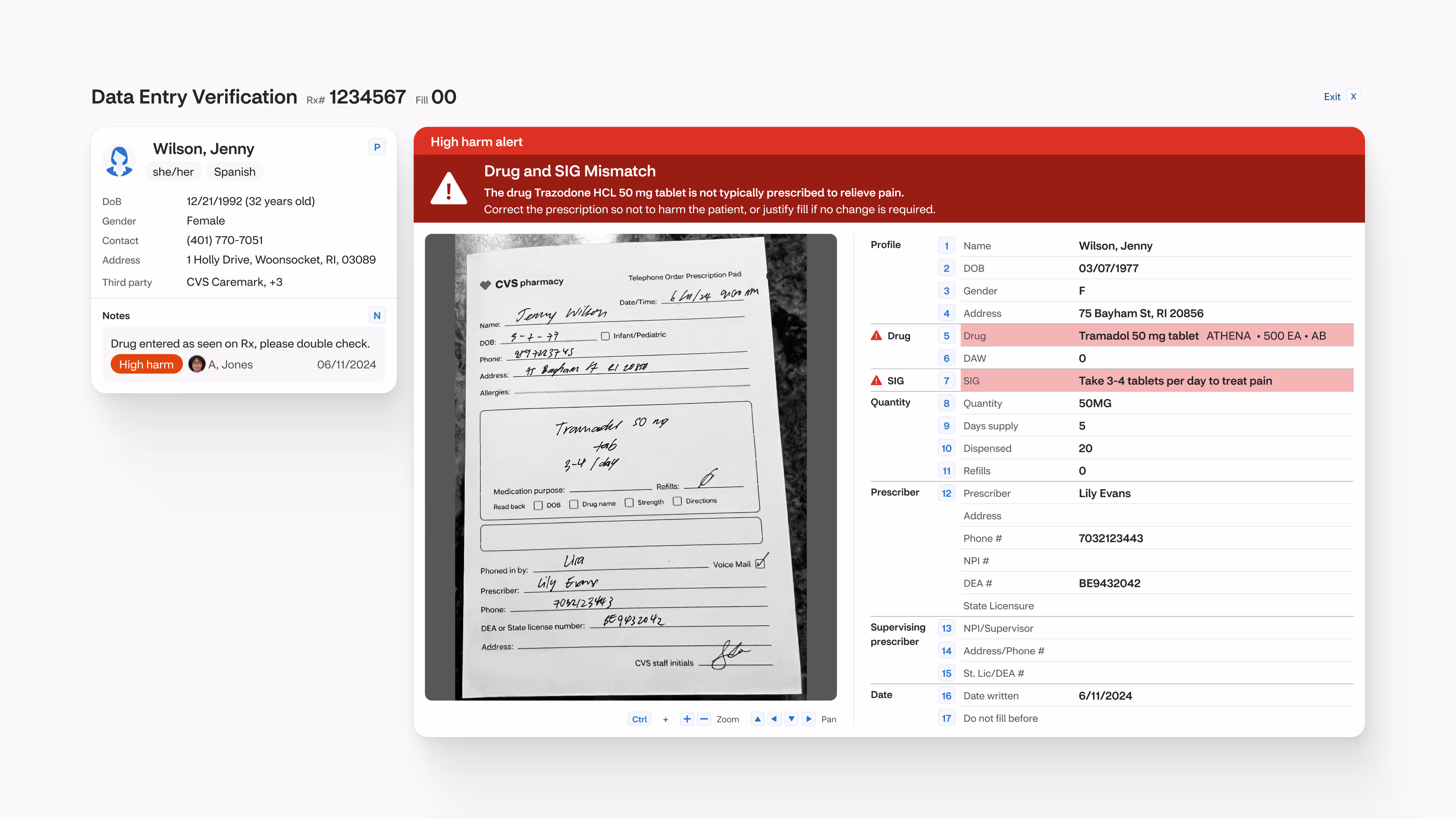The width and height of the screenshot is (1456, 819).
Task: Pan the prescription image right
Action: (x=809, y=719)
